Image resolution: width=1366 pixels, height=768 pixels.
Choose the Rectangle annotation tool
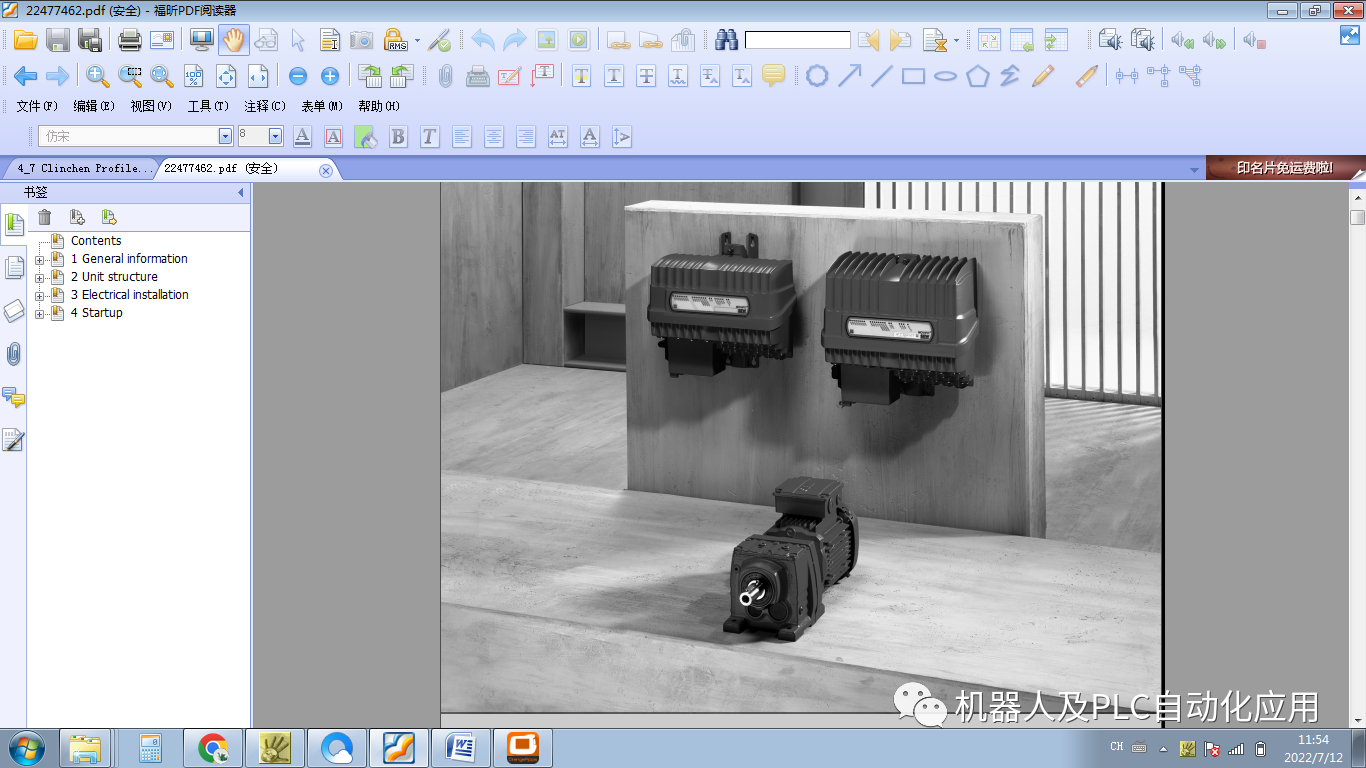[914, 76]
